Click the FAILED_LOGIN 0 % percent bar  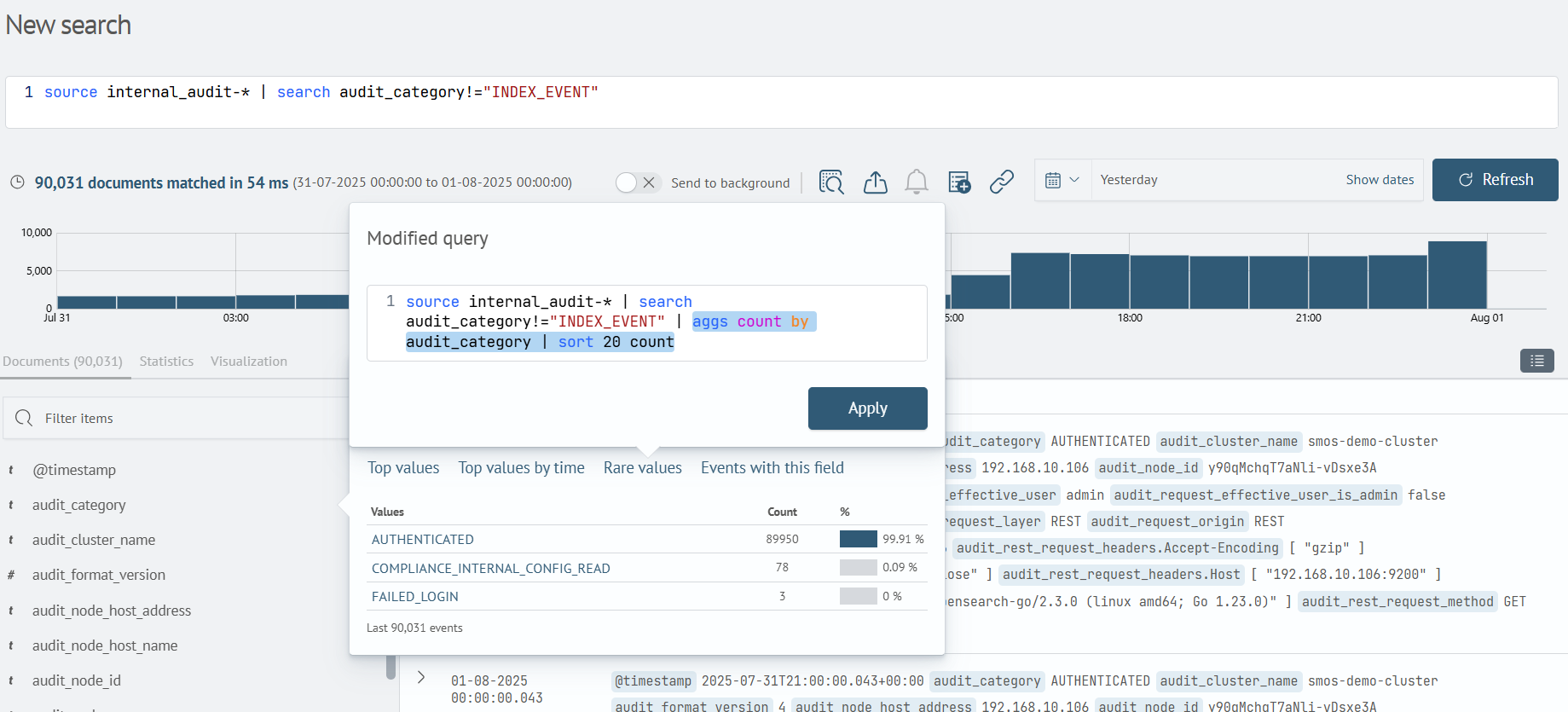point(858,596)
